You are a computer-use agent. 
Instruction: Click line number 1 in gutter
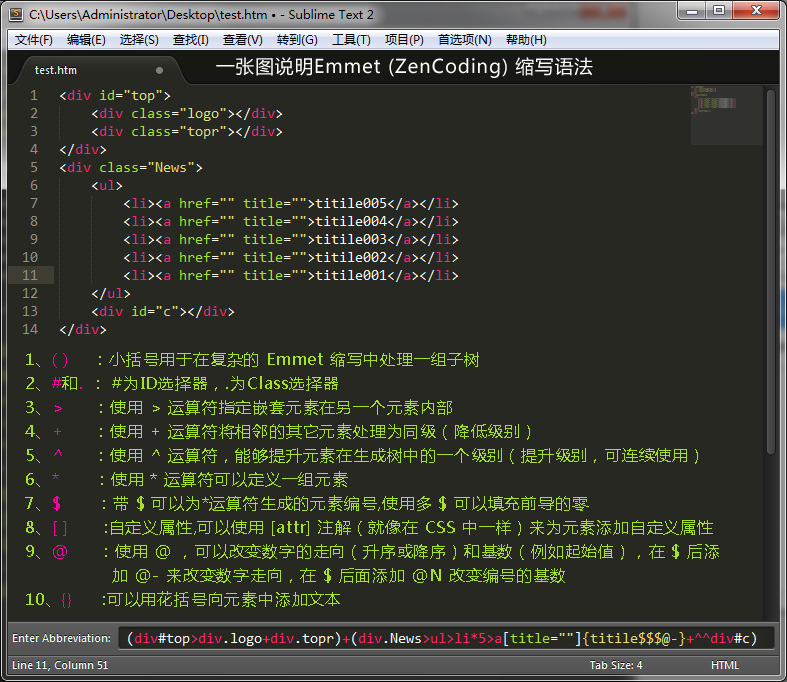point(34,95)
